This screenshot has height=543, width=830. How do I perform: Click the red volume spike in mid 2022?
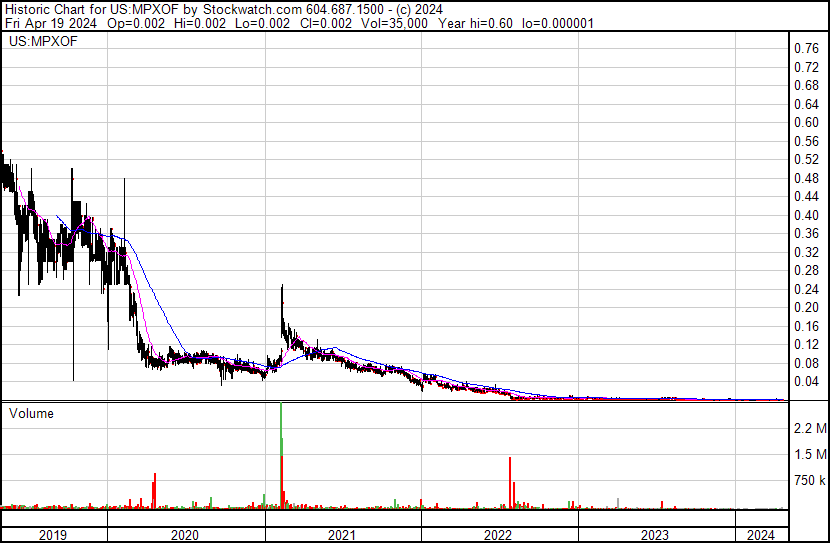click(510, 483)
